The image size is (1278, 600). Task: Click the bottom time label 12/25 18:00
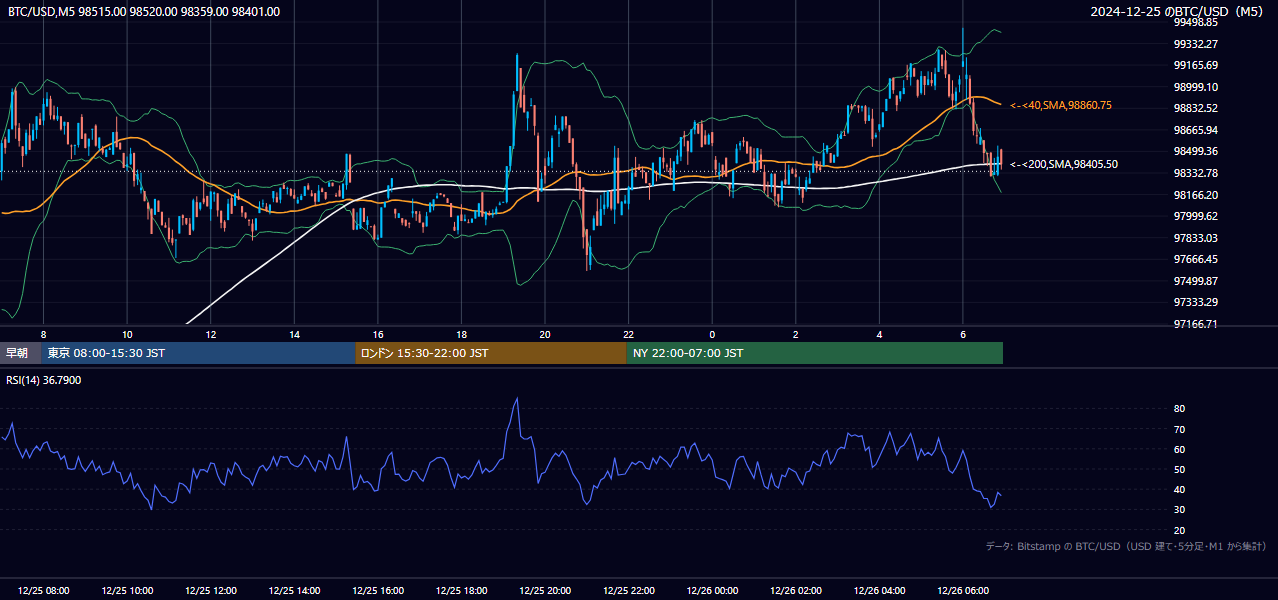click(x=461, y=591)
